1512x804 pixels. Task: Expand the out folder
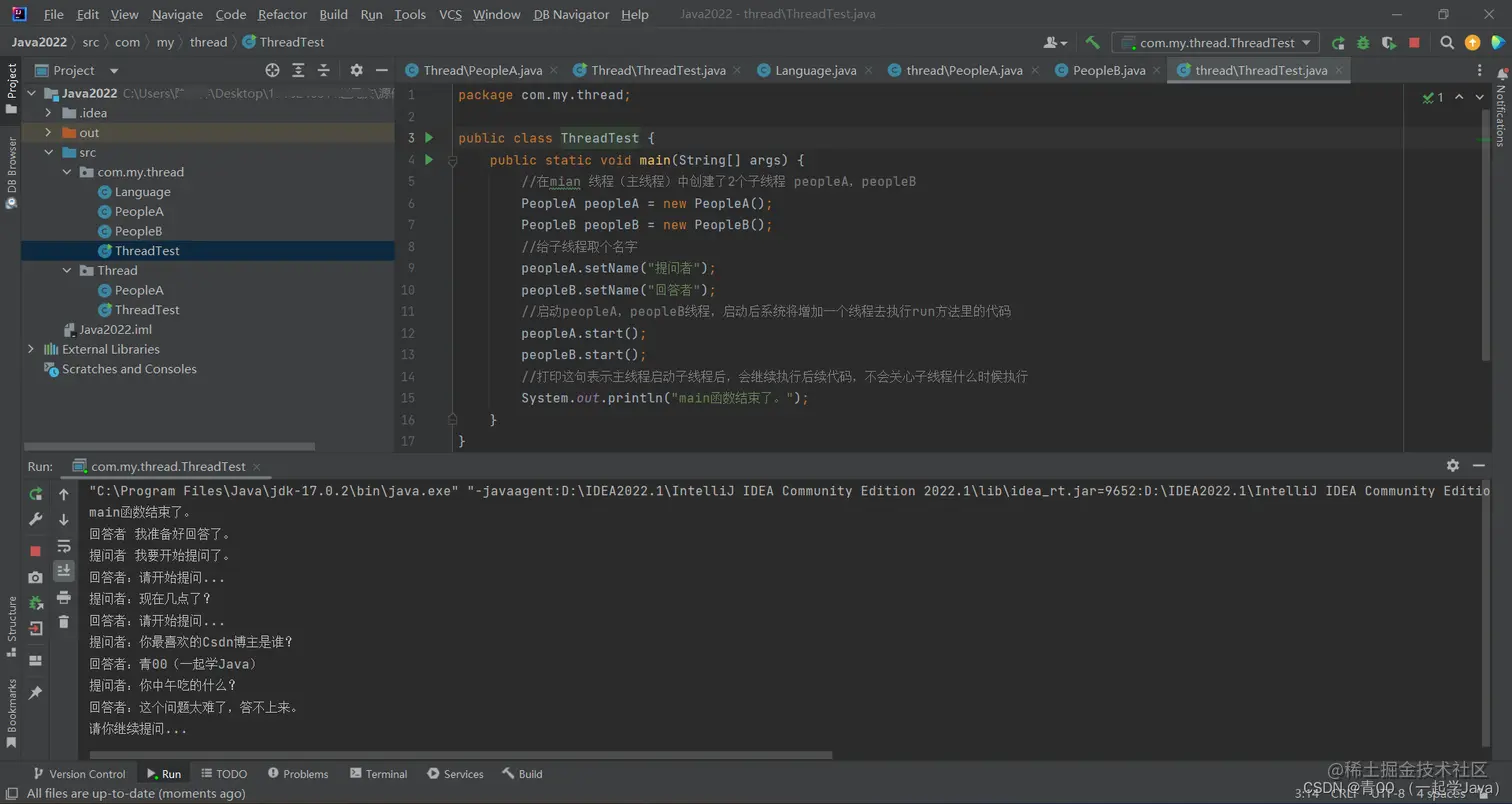coord(48,133)
